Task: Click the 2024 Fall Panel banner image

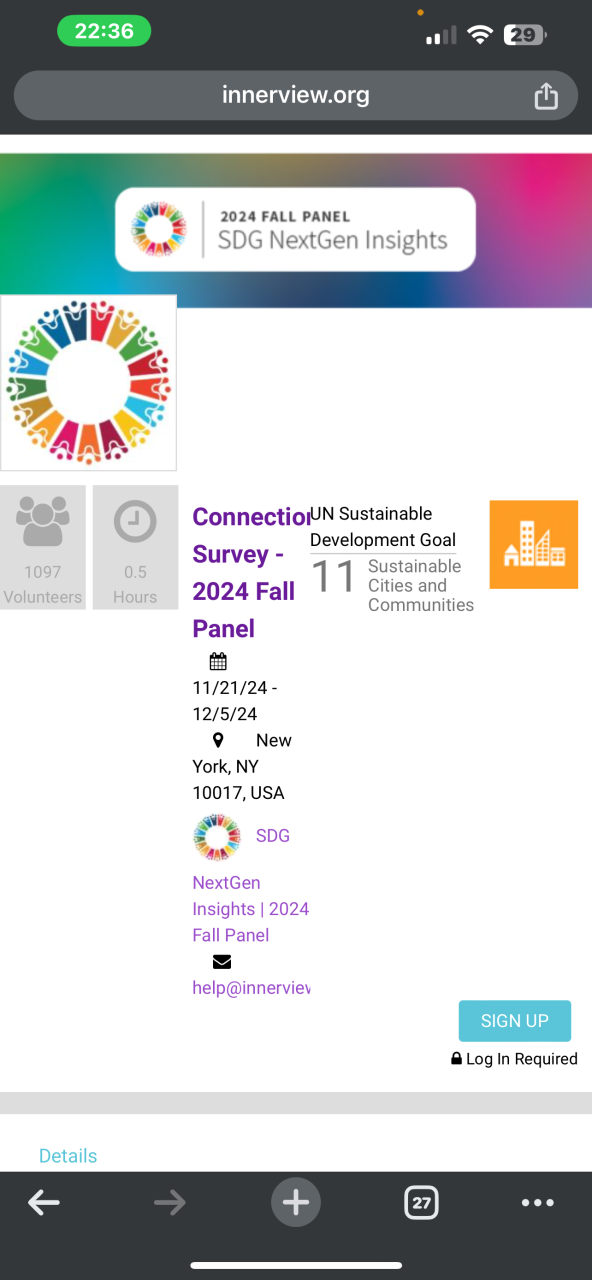Action: pos(296,230)
